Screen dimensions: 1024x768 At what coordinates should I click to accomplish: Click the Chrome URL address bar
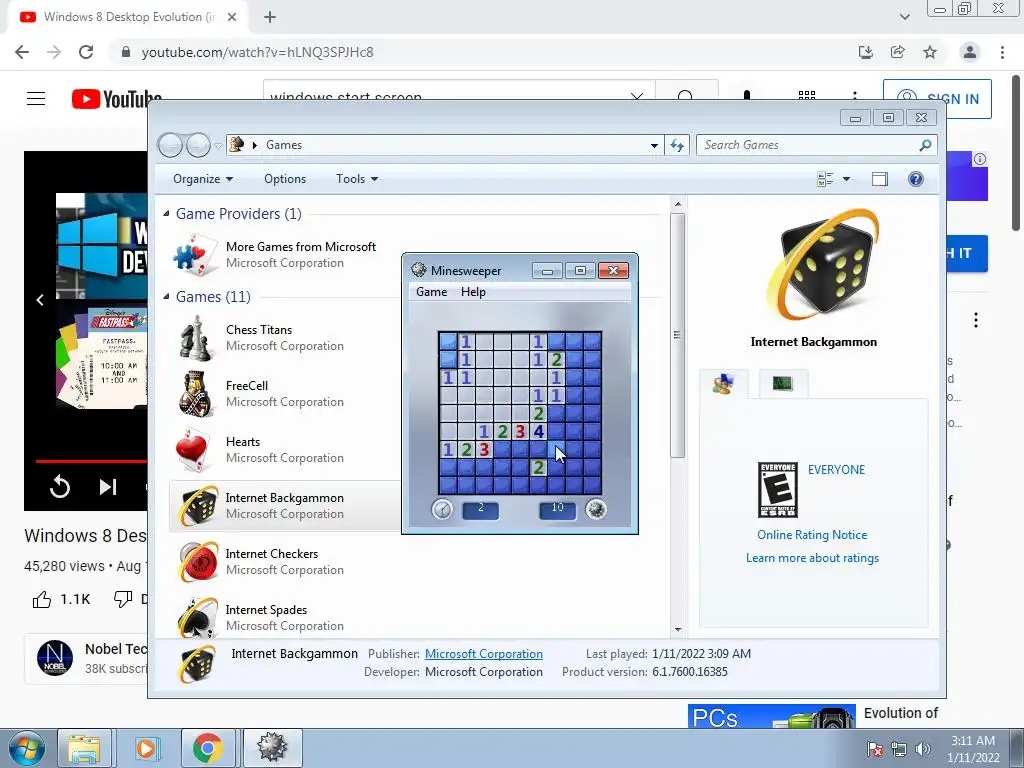point(483,52)
